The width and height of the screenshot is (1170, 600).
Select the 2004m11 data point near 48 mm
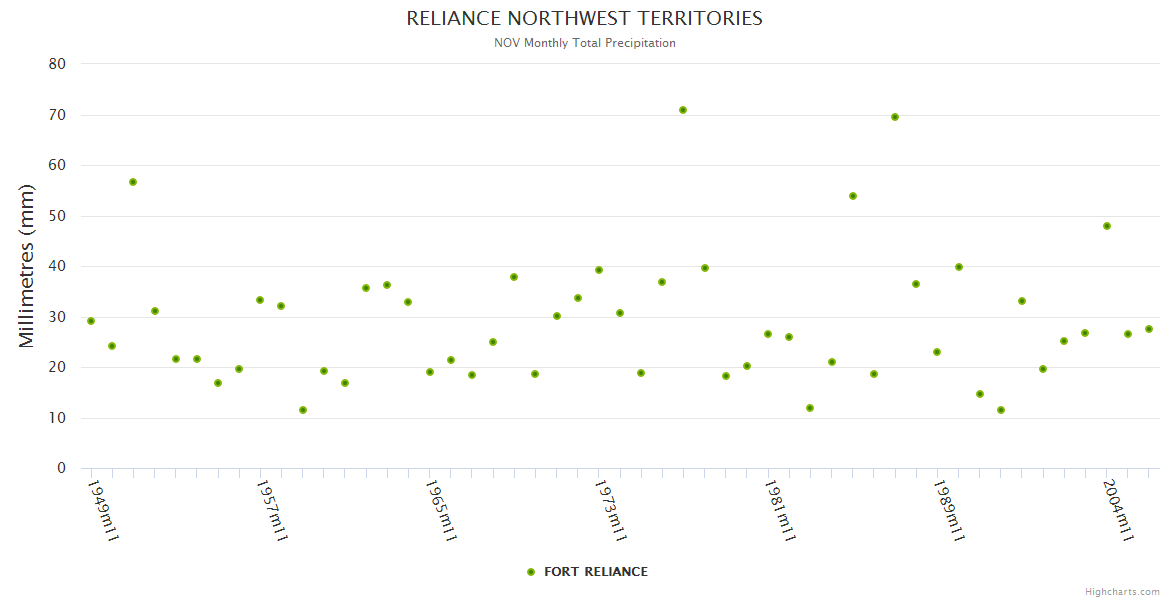click(1107, 226)
